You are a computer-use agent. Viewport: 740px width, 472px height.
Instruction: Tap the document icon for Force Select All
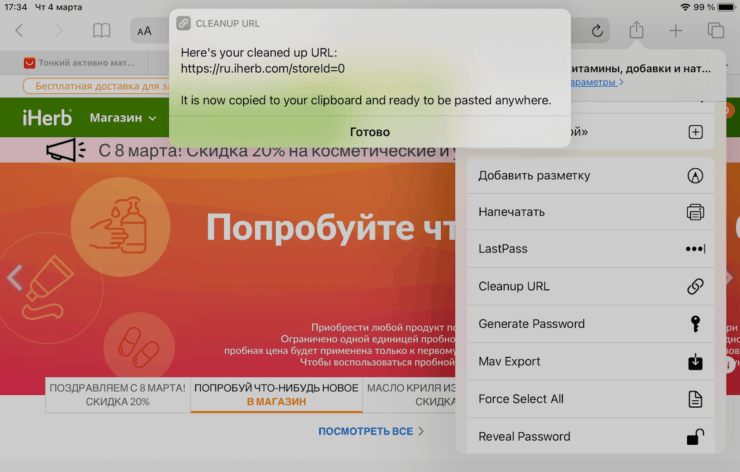click(695, 399)
